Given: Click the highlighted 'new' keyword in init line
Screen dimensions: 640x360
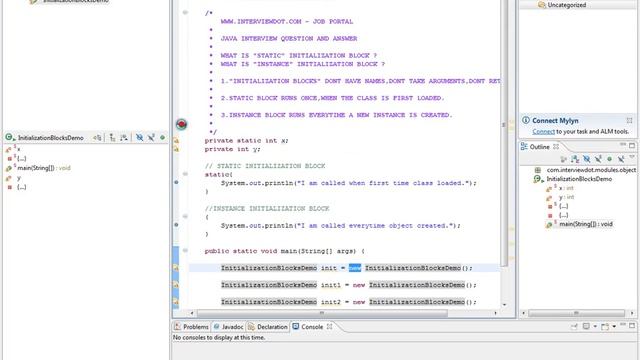Looking at the screenshot, I should click(355, 268).
